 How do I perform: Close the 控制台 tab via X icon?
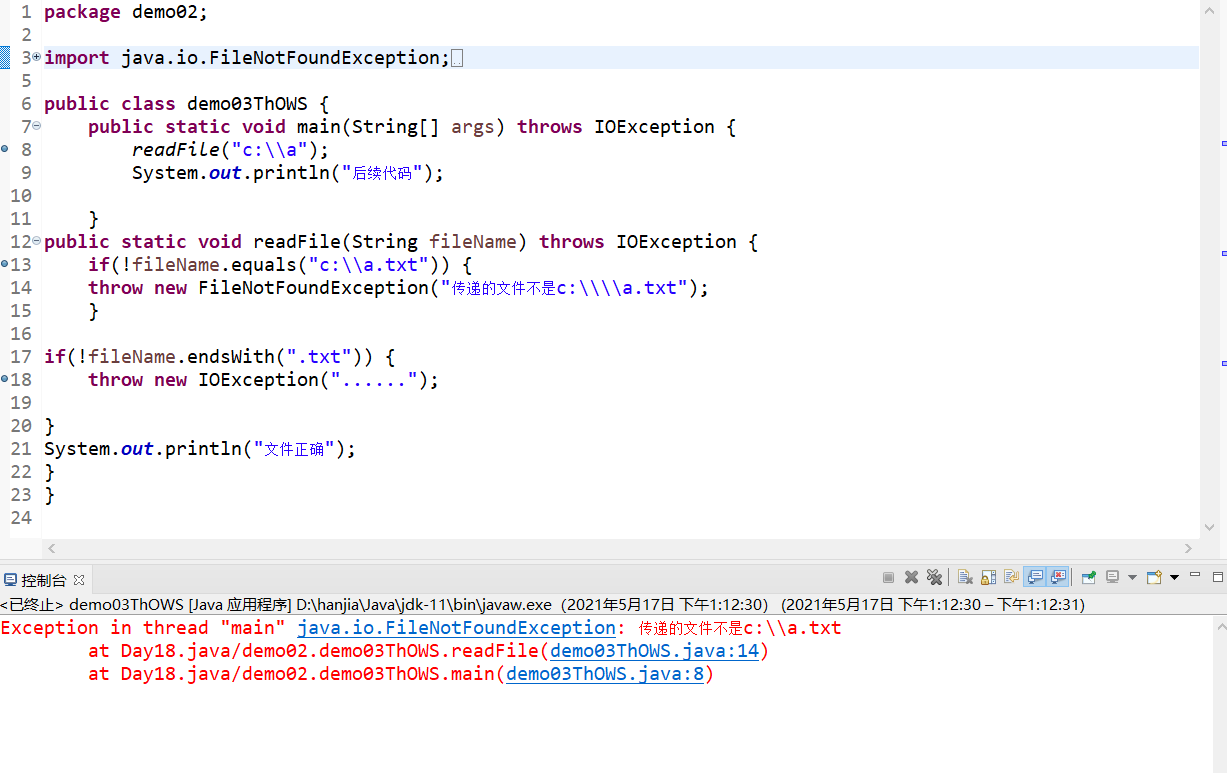click(x=79, y=579)
